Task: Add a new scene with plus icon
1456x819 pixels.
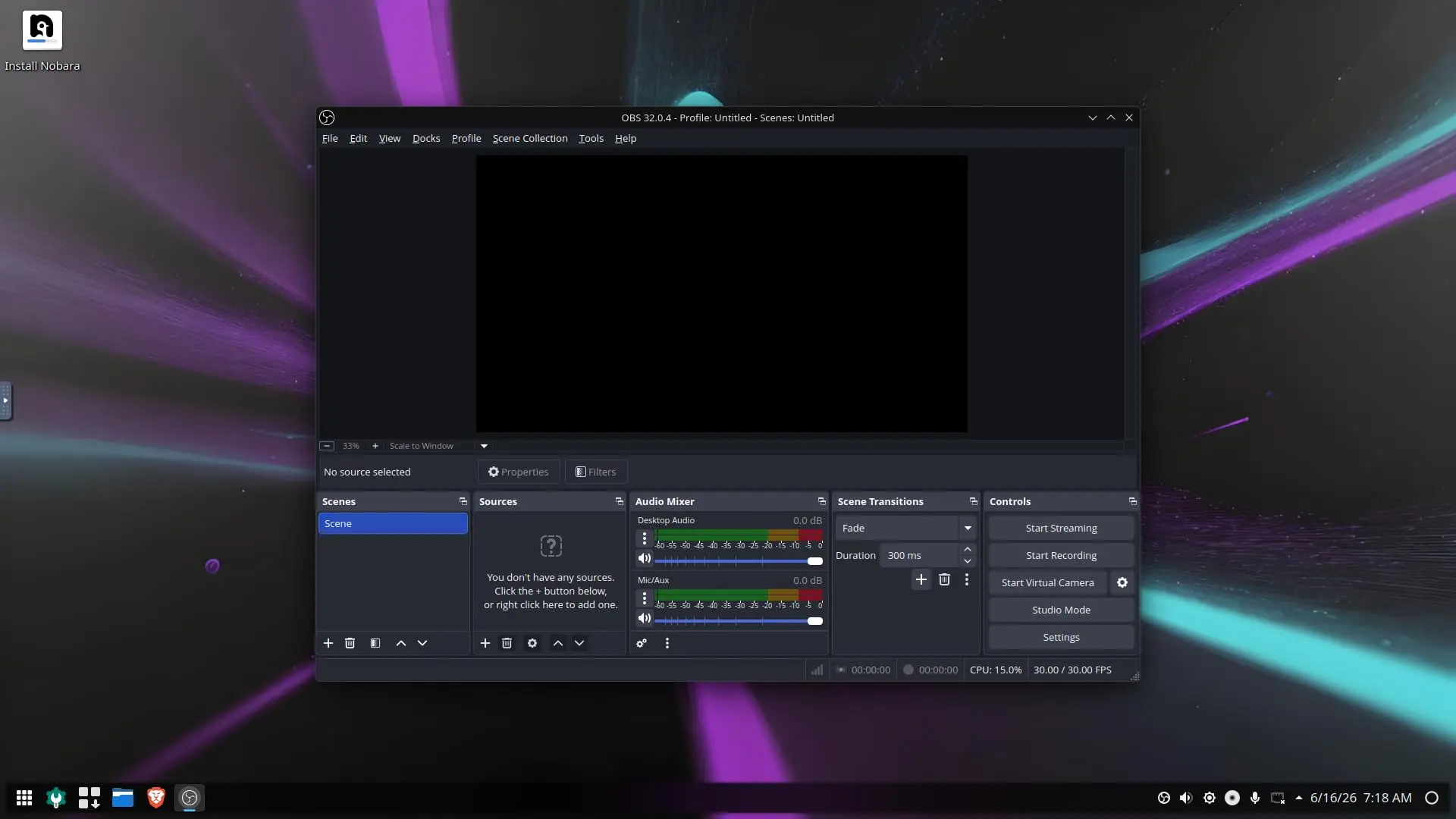Action: click(328, 643)
